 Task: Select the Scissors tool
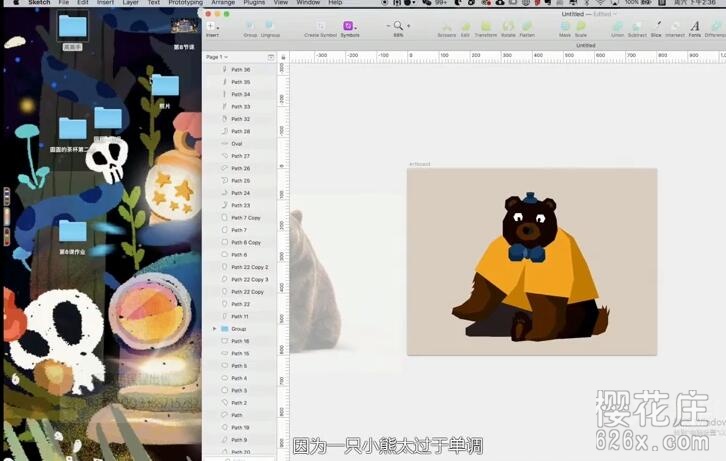pos(446,27)
